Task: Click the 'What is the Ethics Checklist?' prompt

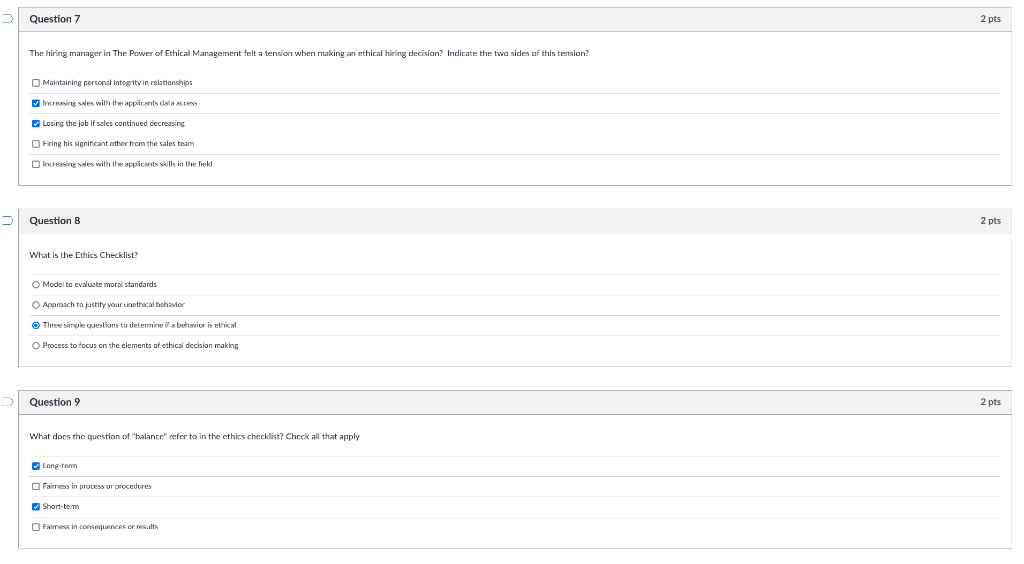Action: coord(84,255)
